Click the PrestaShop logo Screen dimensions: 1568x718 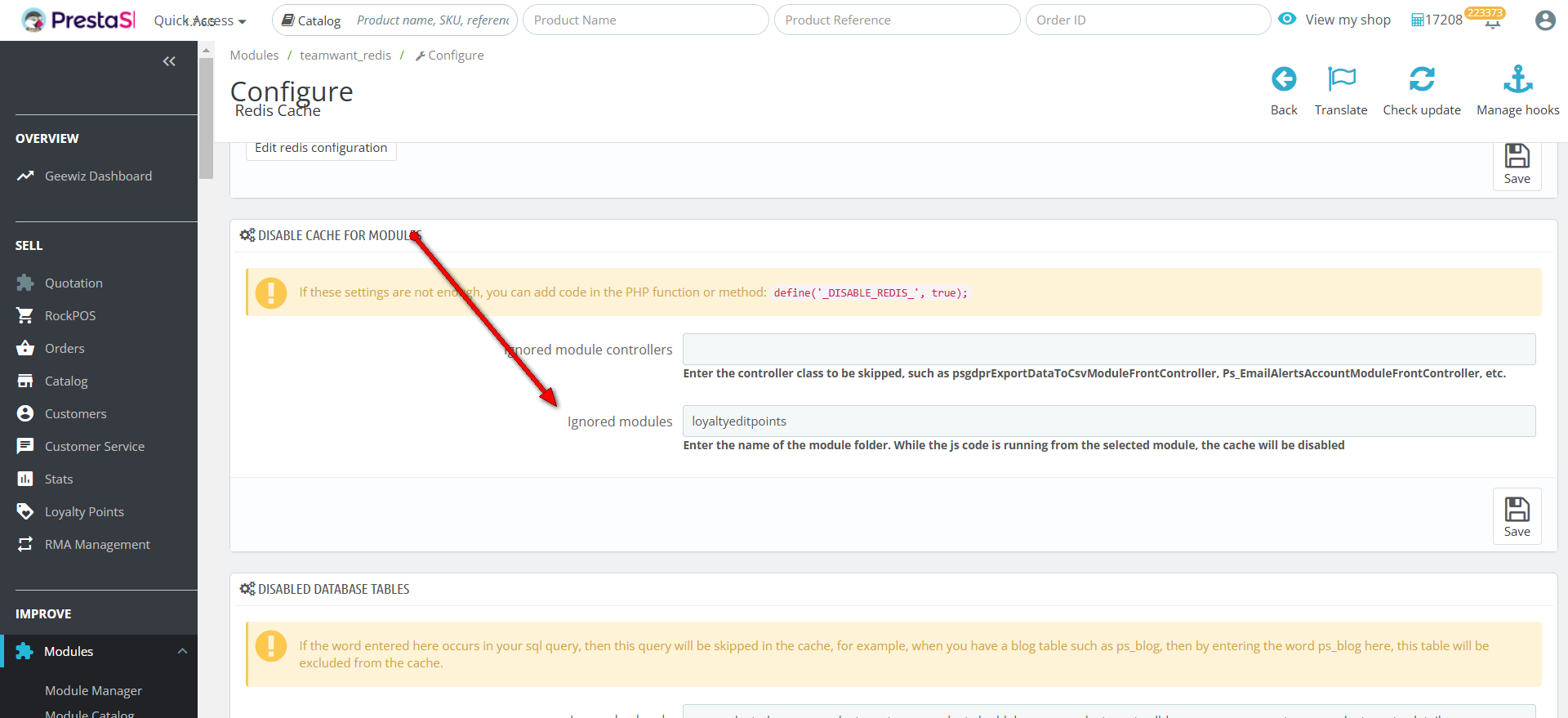[x=78, y=20]
